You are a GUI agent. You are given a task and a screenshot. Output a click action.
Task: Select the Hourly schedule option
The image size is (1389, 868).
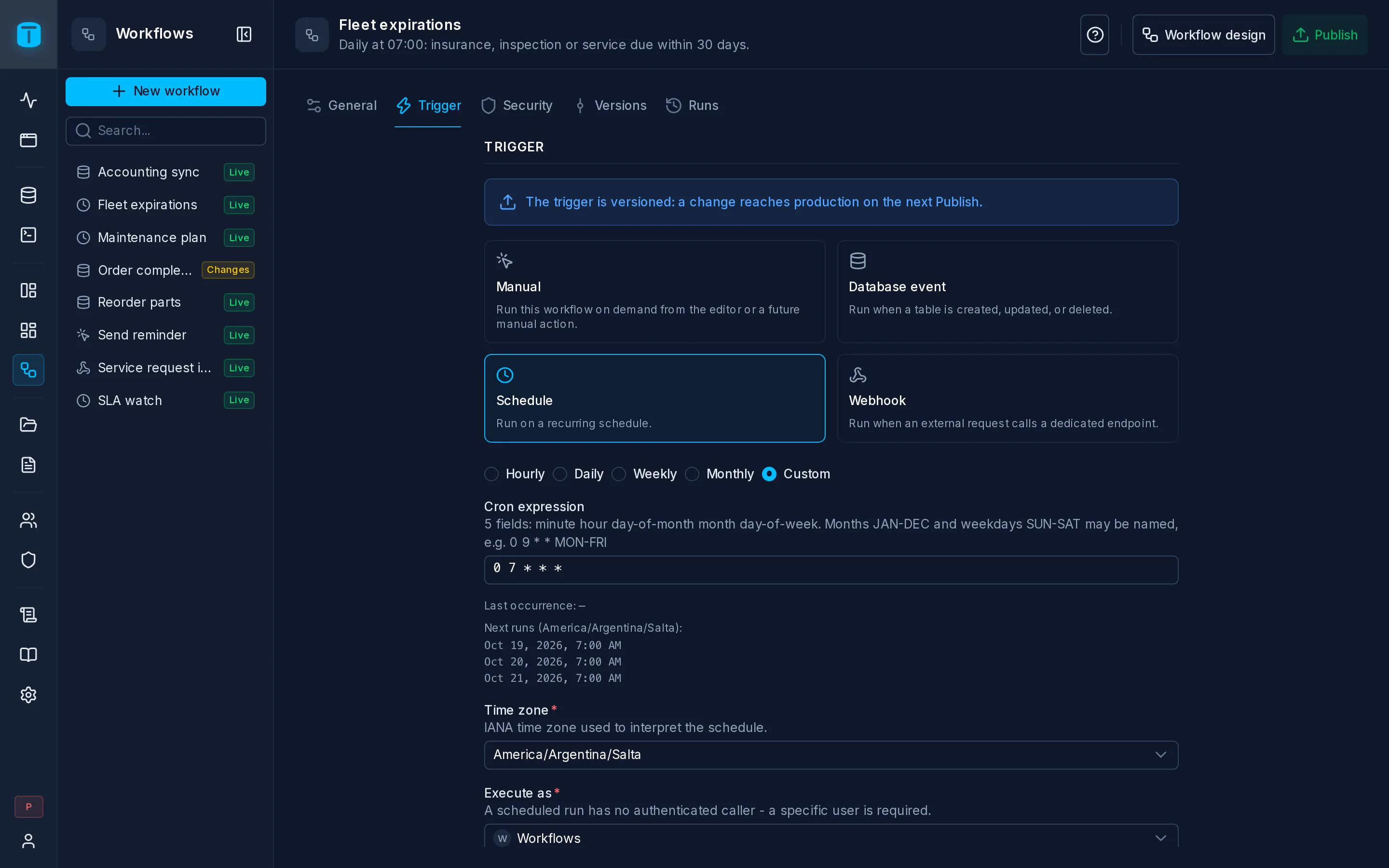point(514,474)
